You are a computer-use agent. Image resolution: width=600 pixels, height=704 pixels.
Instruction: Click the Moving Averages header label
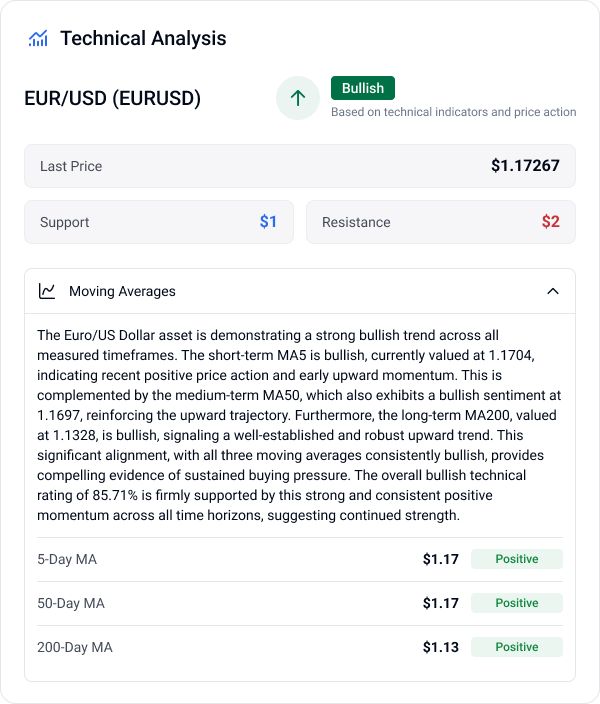point(122,291)
